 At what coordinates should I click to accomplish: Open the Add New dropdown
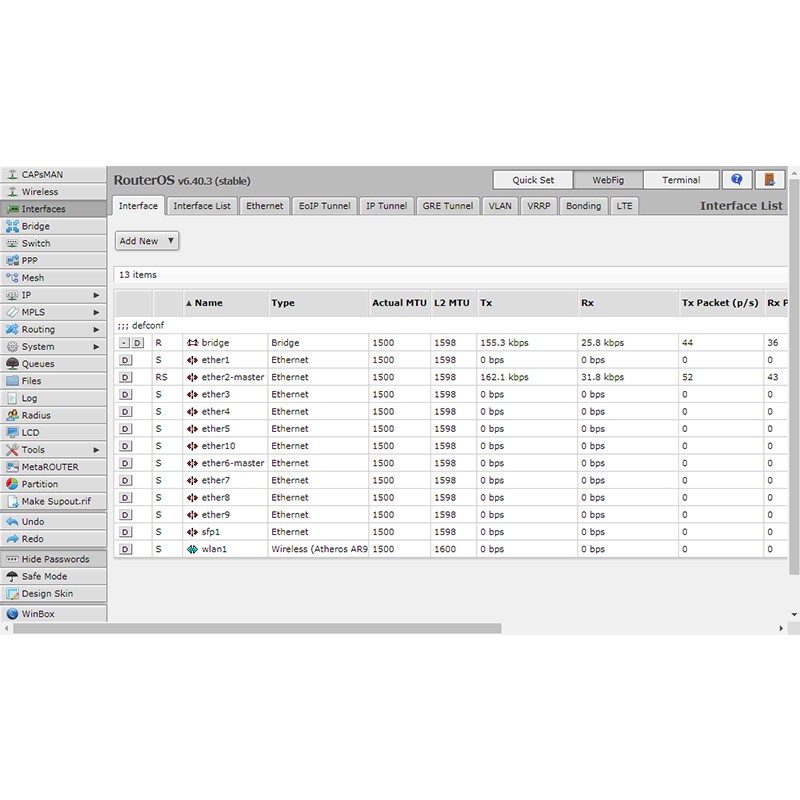[x=147, y=241]
